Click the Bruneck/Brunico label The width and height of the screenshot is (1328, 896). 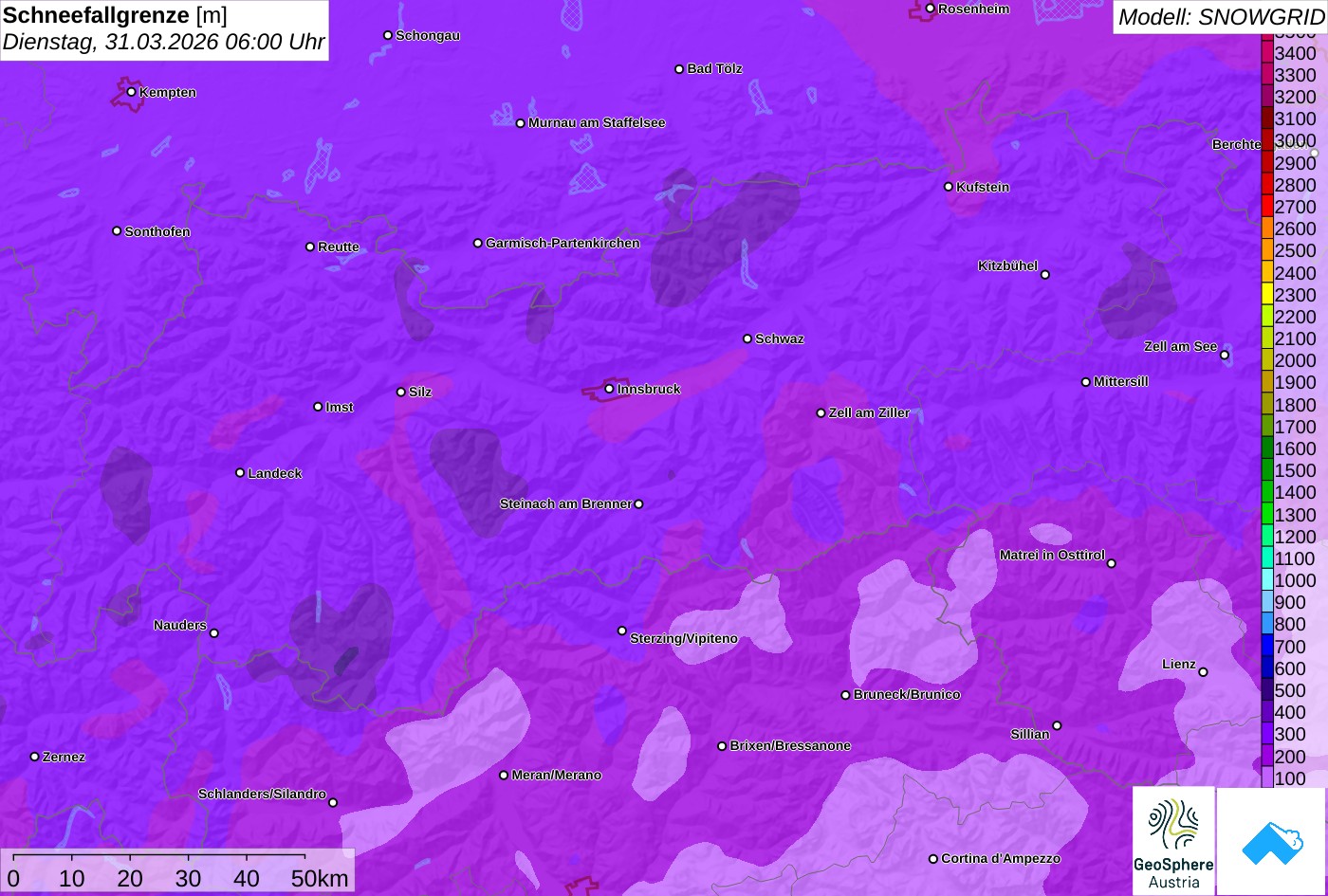pyautogui.click(x=907, y=695)
